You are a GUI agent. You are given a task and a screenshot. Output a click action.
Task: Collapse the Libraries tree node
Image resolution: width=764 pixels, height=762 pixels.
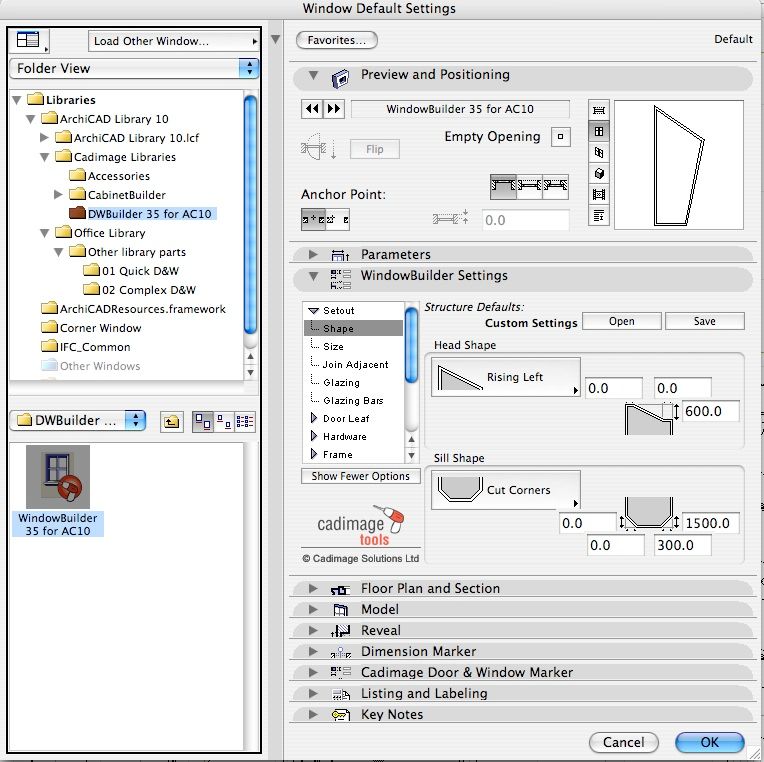point(17,100)
